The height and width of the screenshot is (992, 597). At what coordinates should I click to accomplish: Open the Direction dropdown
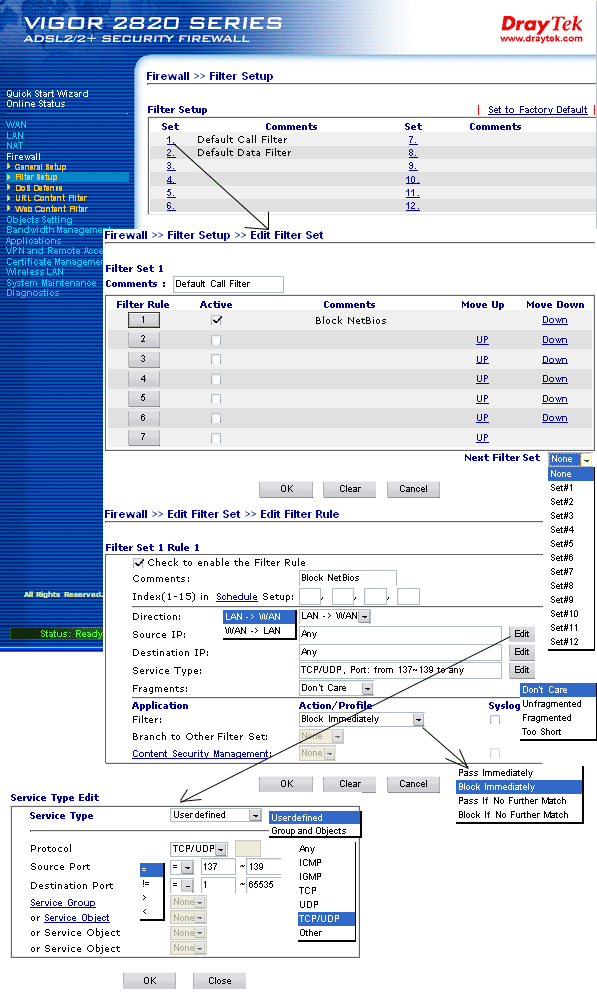point(335,616)
